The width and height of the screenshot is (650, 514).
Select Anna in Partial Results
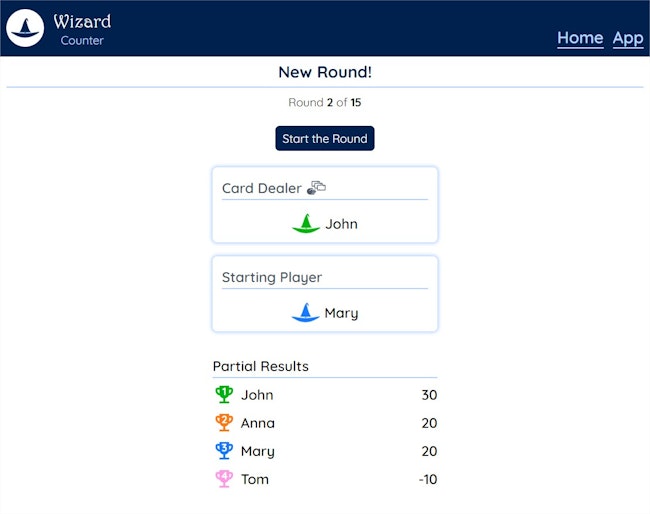tap(258, 423)
